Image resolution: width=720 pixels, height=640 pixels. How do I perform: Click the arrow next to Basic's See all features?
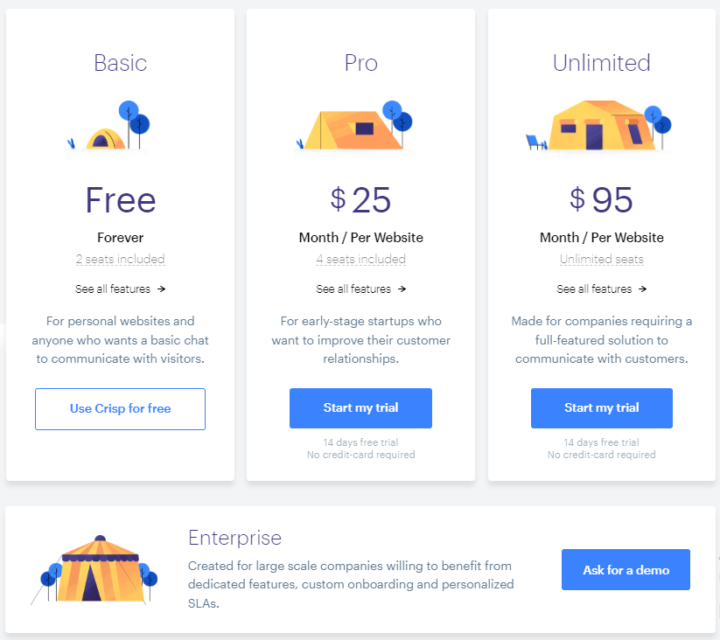pyautogui.click(x=162, y=289)
